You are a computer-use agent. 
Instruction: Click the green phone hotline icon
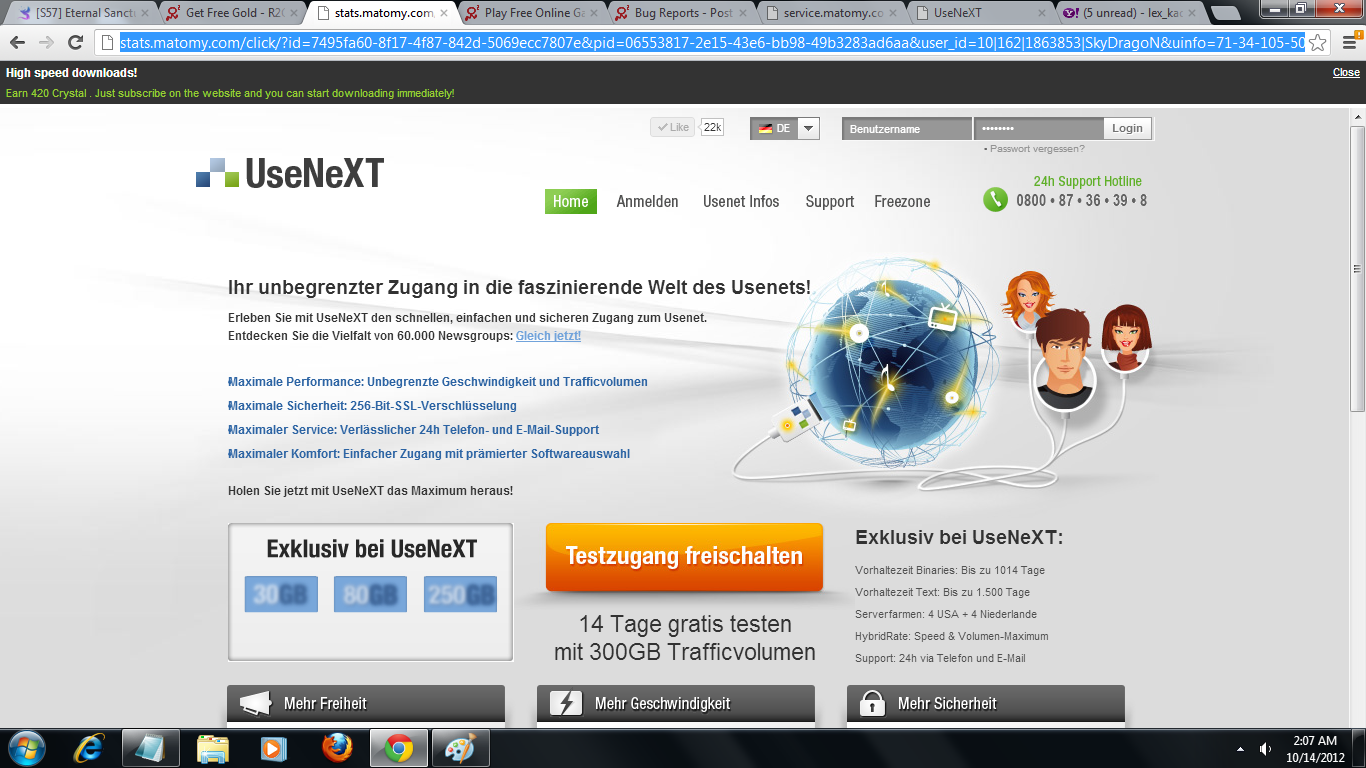[995, 199]
